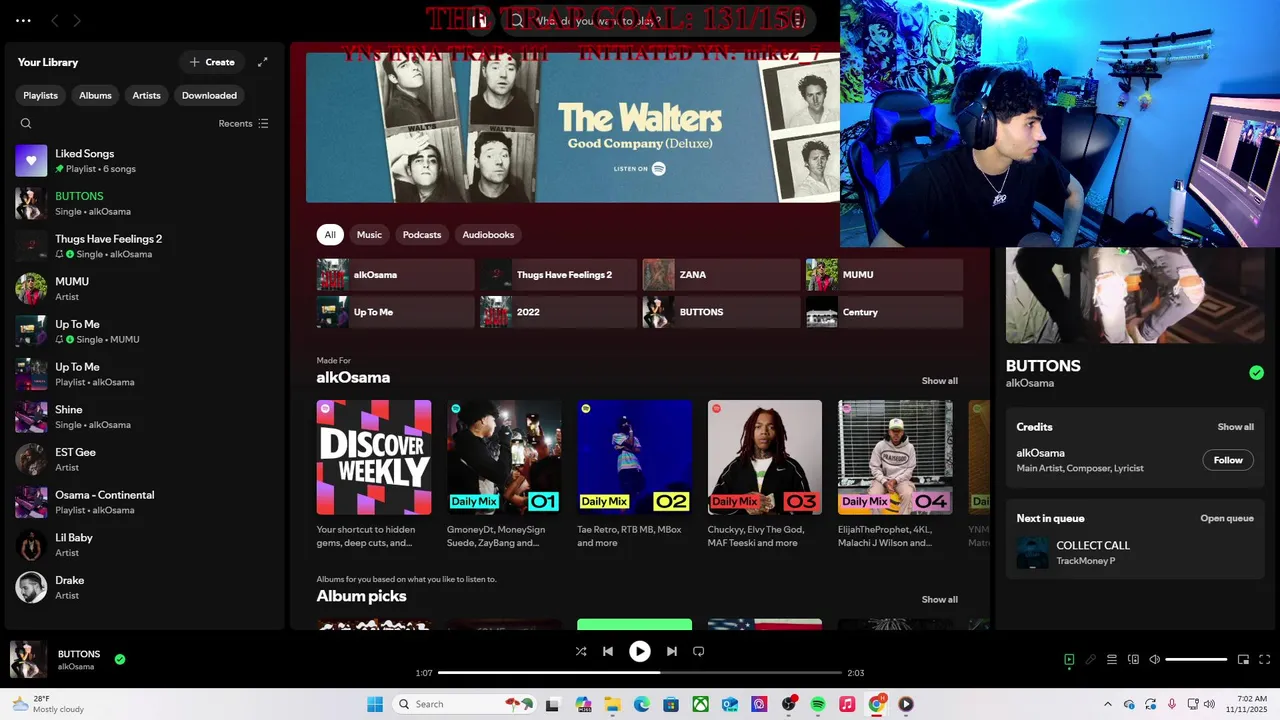The width and height of the screenshot is (1280, 720).
Task: Open MUMU artist in library
Action: (145, 289)
